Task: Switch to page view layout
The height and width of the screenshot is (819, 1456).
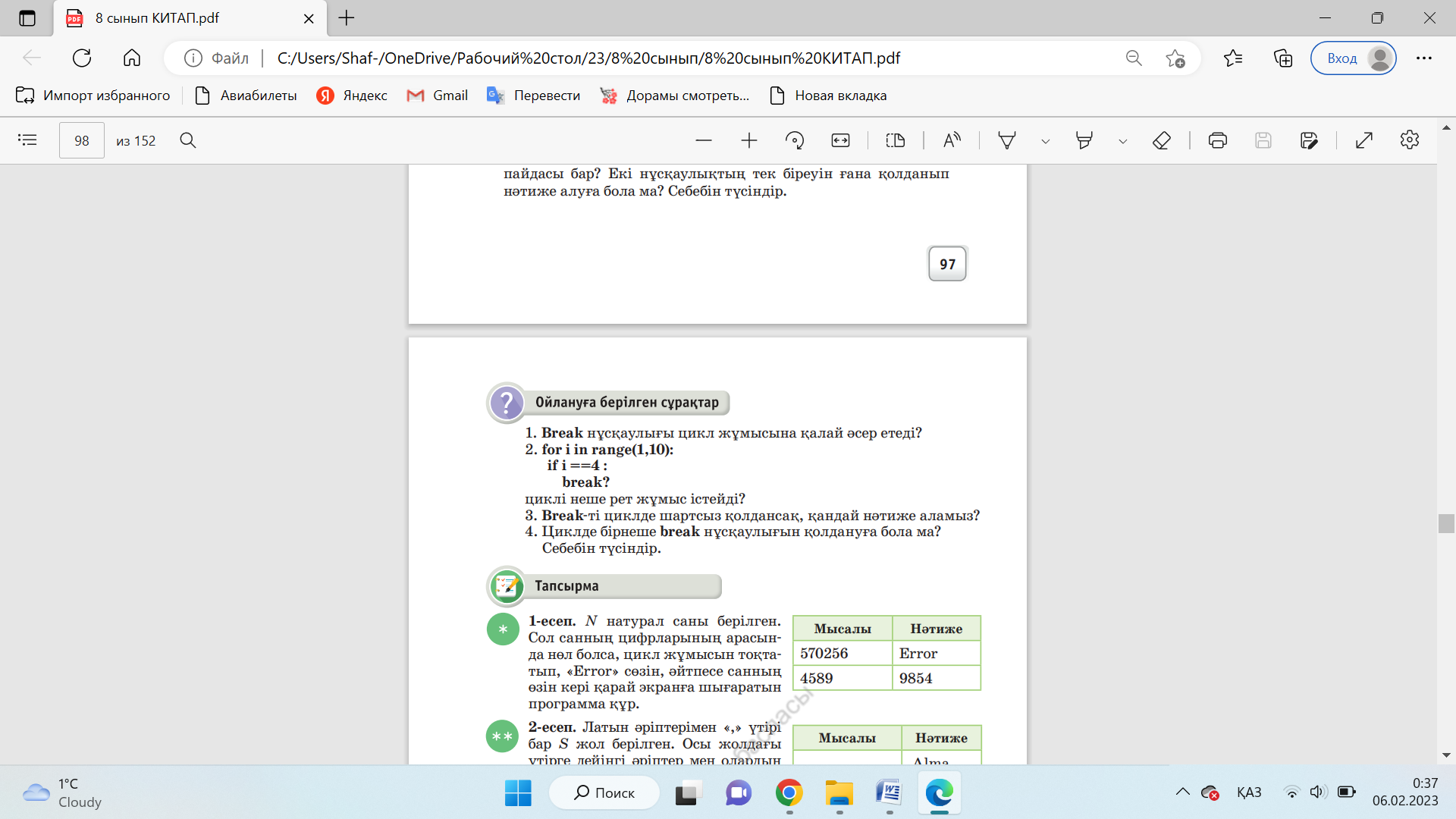Action: click(896, 140)
